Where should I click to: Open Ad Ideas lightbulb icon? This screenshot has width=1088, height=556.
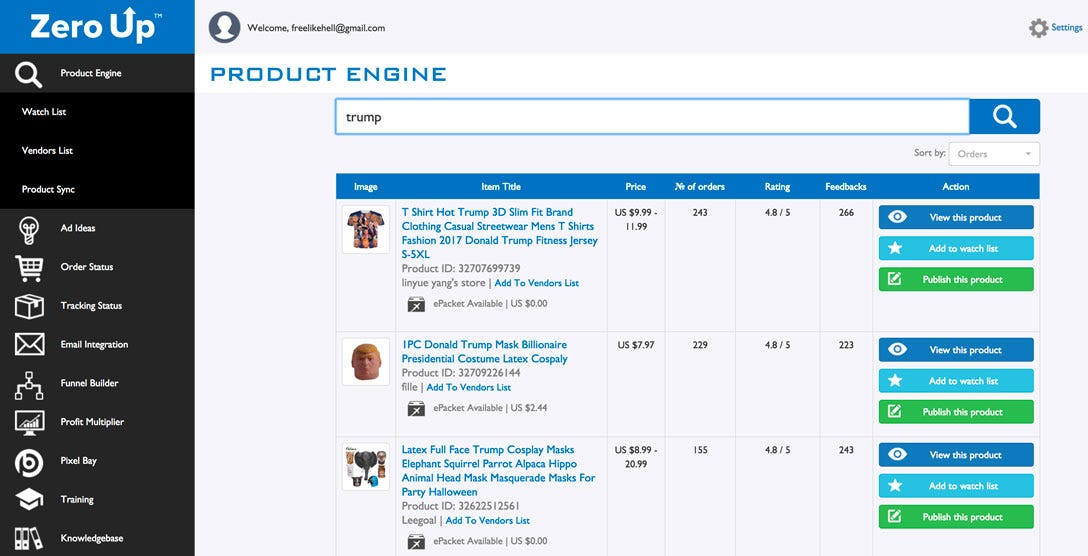(28, 230)
